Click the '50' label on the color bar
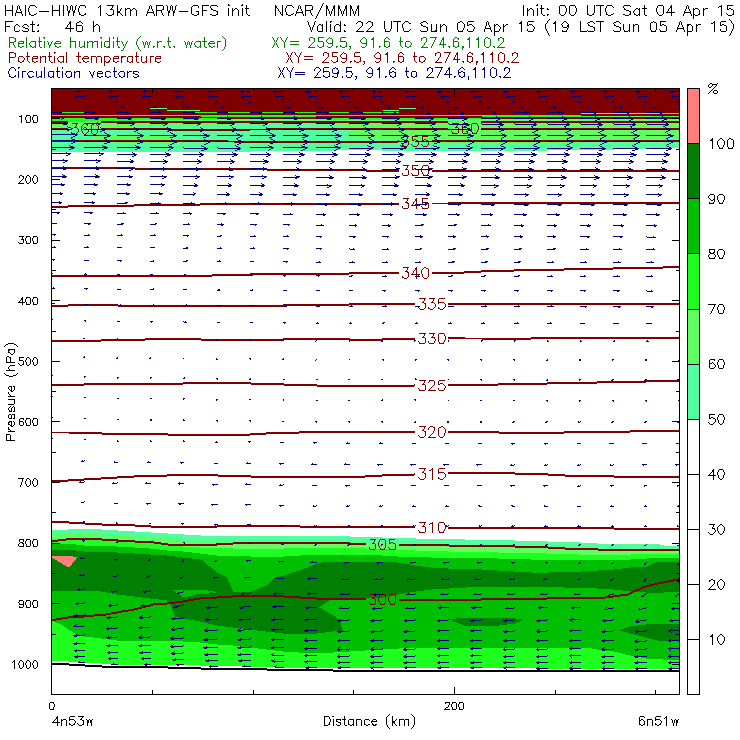This screenshot has height=740, width=740. [716, 420]
